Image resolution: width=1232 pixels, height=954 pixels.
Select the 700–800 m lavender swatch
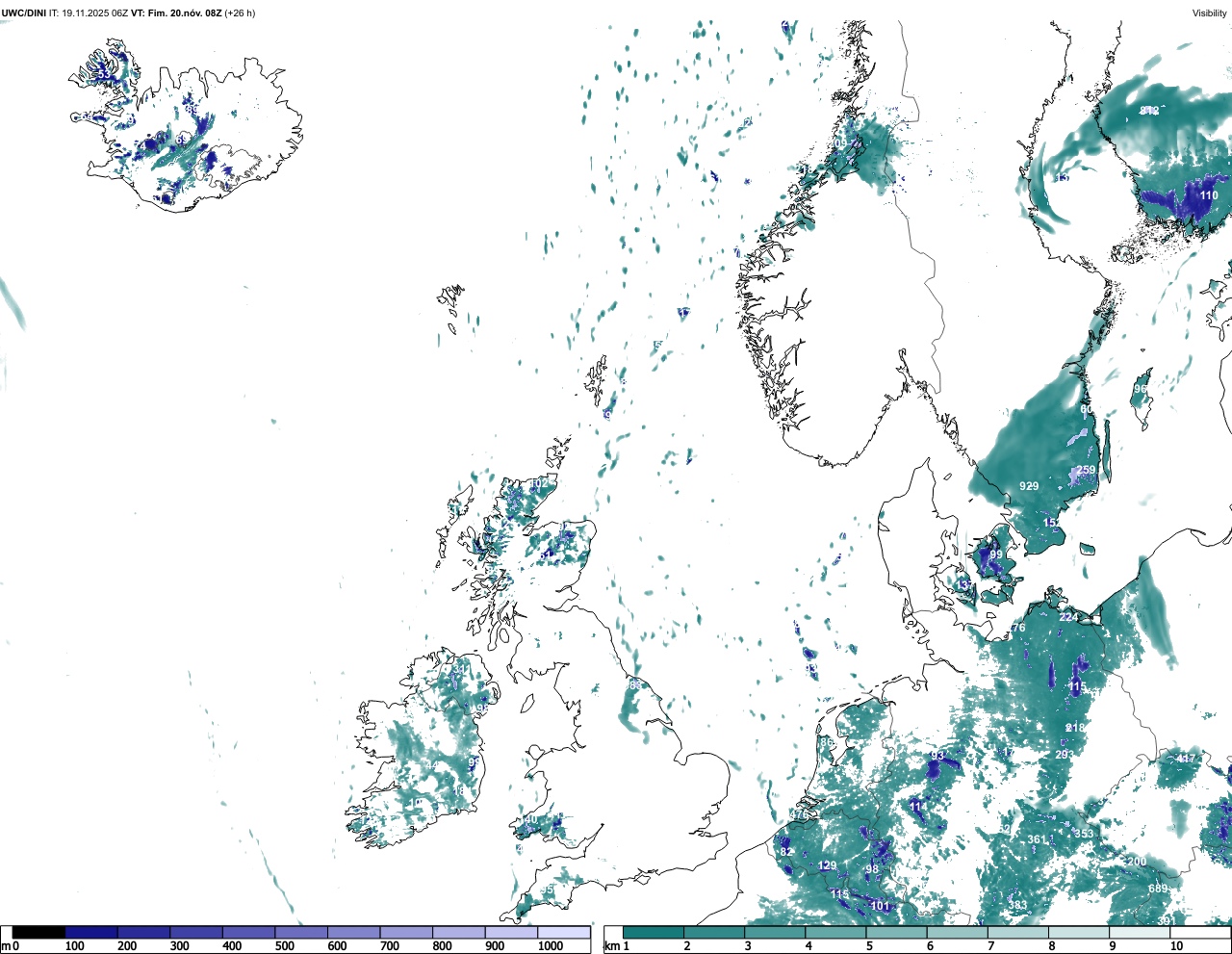click(x=406, y=933)
